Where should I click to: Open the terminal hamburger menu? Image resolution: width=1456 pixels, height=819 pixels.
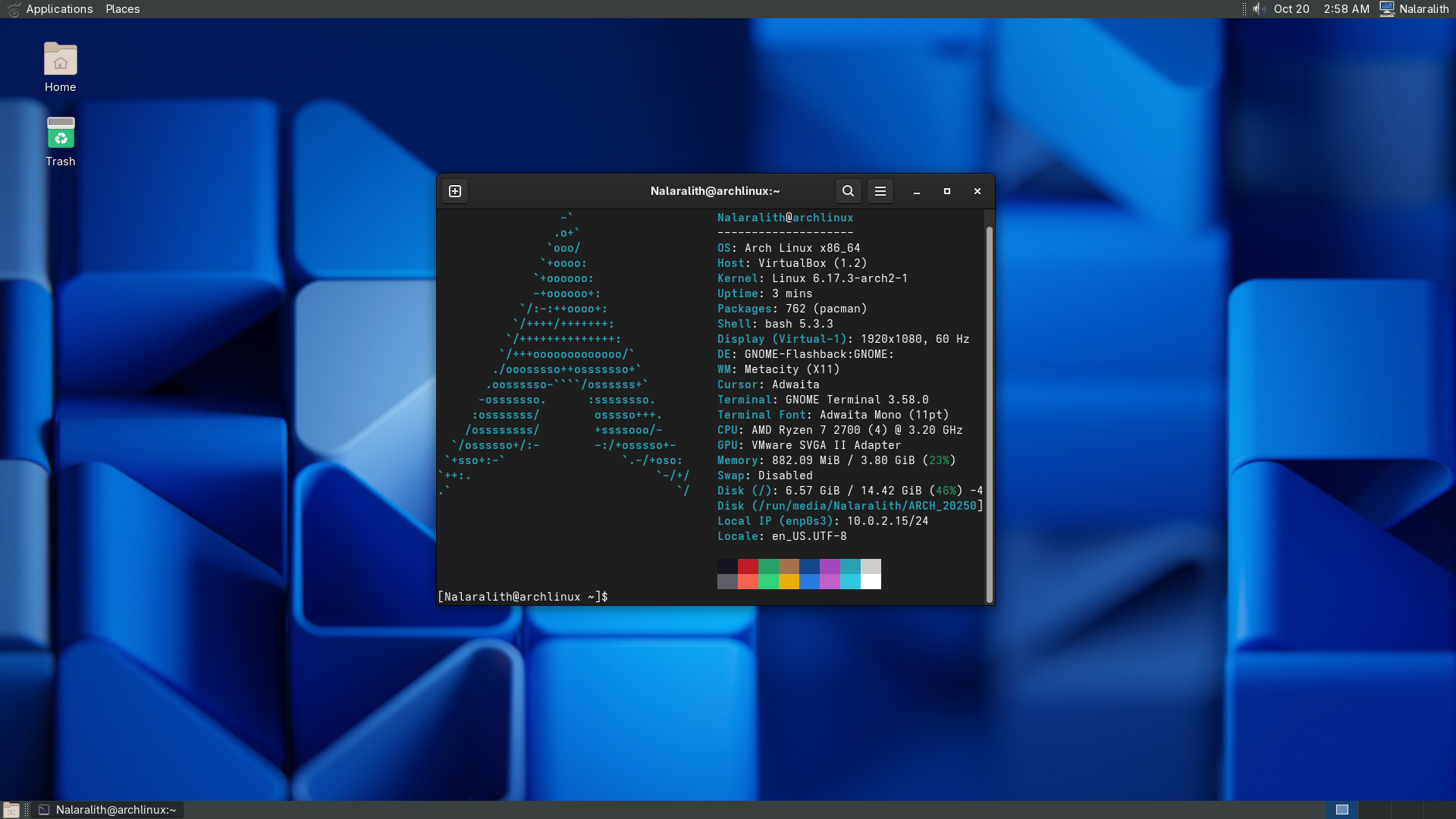point(880,191)
